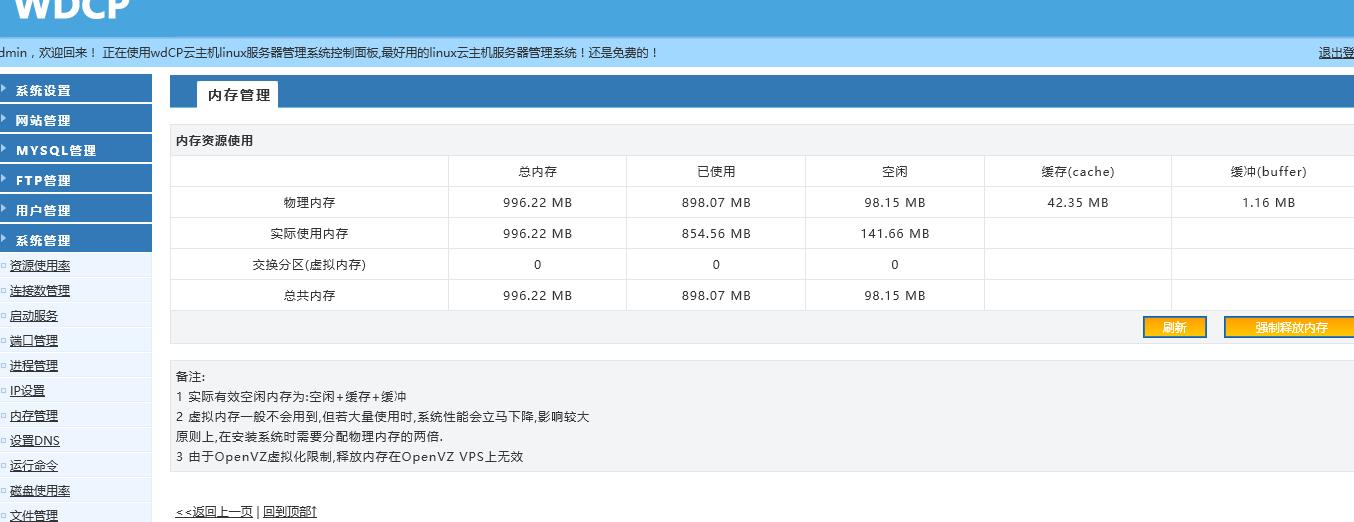This screenshot has width=1354, height=522.
Task: Collapse the 系统管理 sidebar section
Action: pyautogui.click(x=44, y=240)
